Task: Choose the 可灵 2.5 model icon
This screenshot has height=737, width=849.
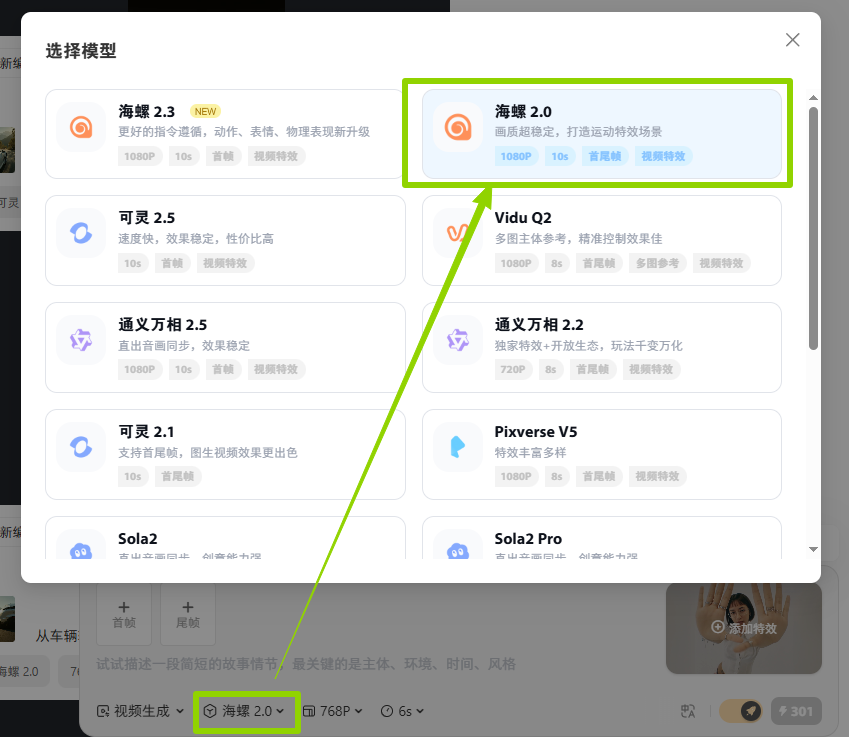Action: 81,234
